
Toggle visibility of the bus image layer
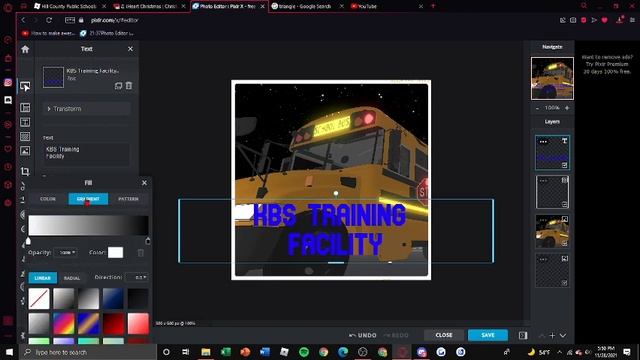point(564,243)
